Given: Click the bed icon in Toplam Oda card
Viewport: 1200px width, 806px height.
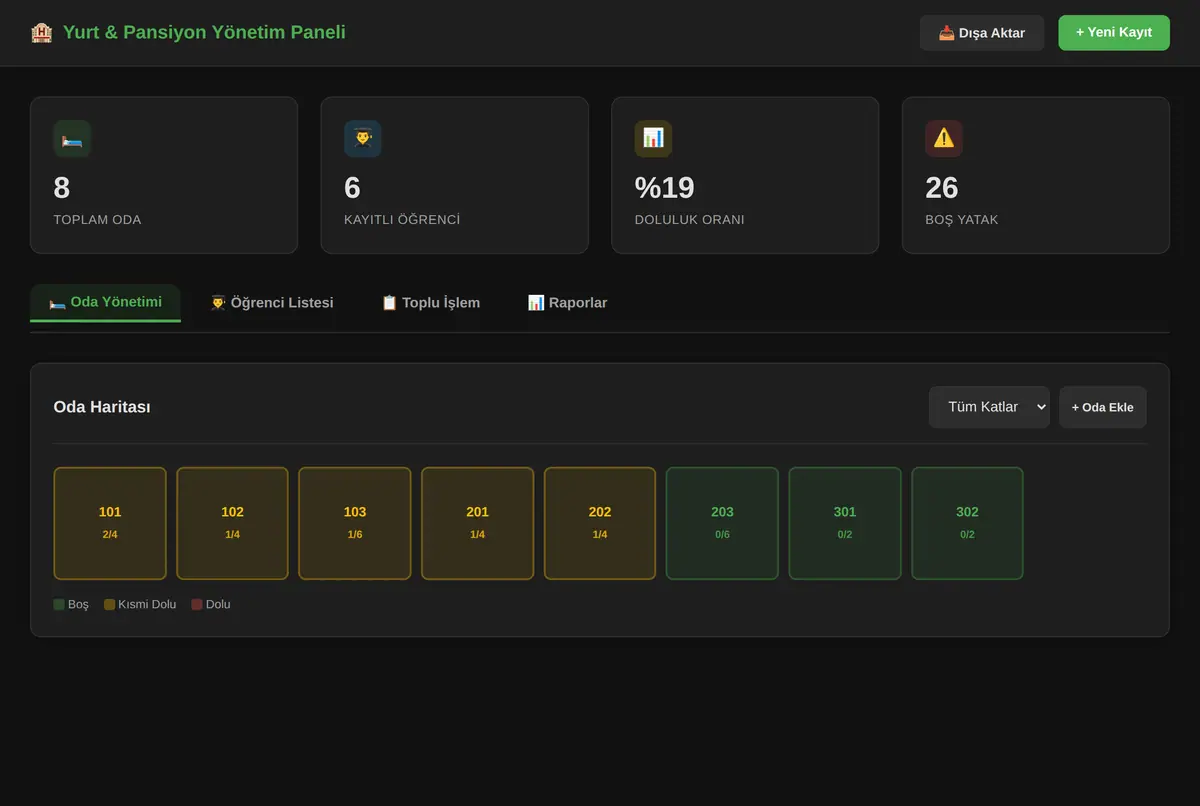Looking at the screenshot, I should pos(72,139).
